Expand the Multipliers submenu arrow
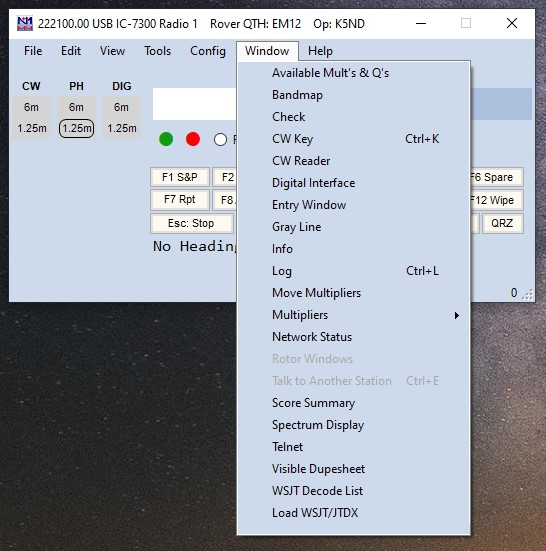Image resolution: width=546 pixels, height=551 pixels. pyautogui.click(x=456, y=315)
